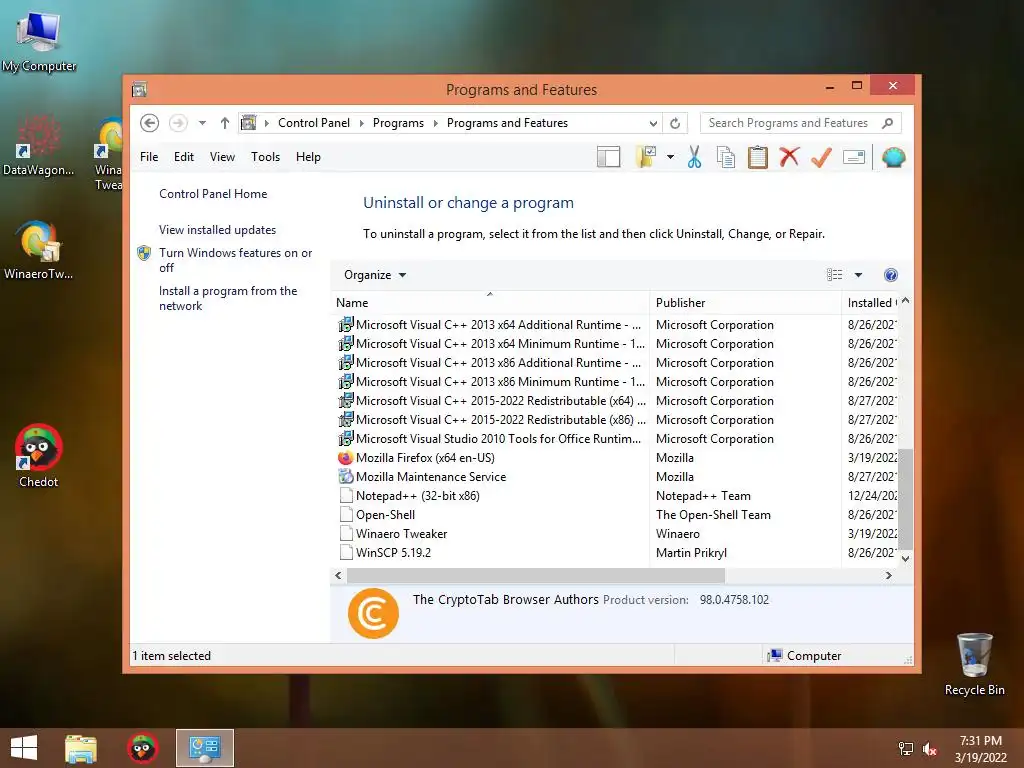The height and width of the screenshot is (768, 1024).
Task: Sort by the Name column header
Action: [490, 303]
